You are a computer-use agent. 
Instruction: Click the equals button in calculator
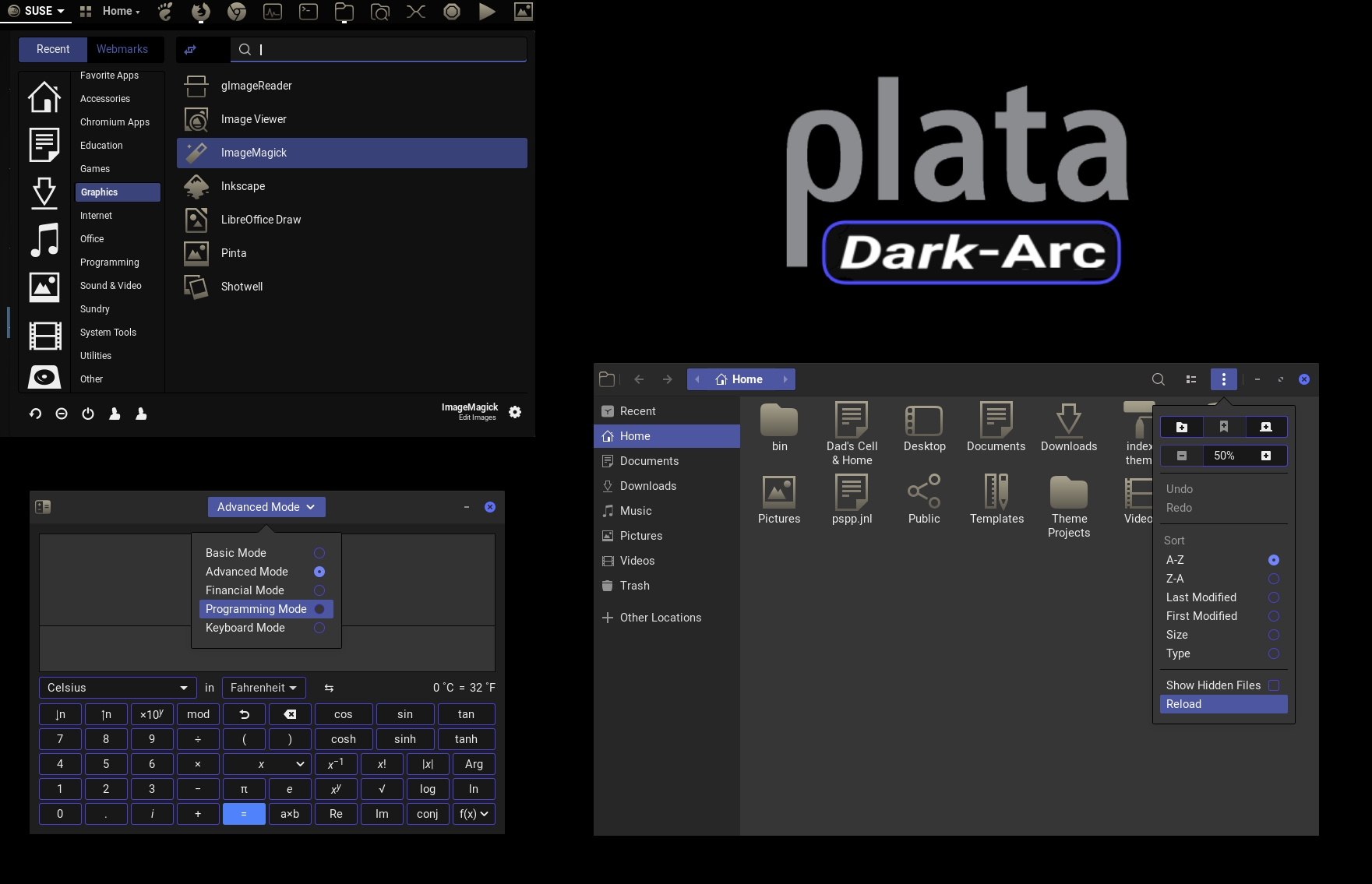point(244,814)
